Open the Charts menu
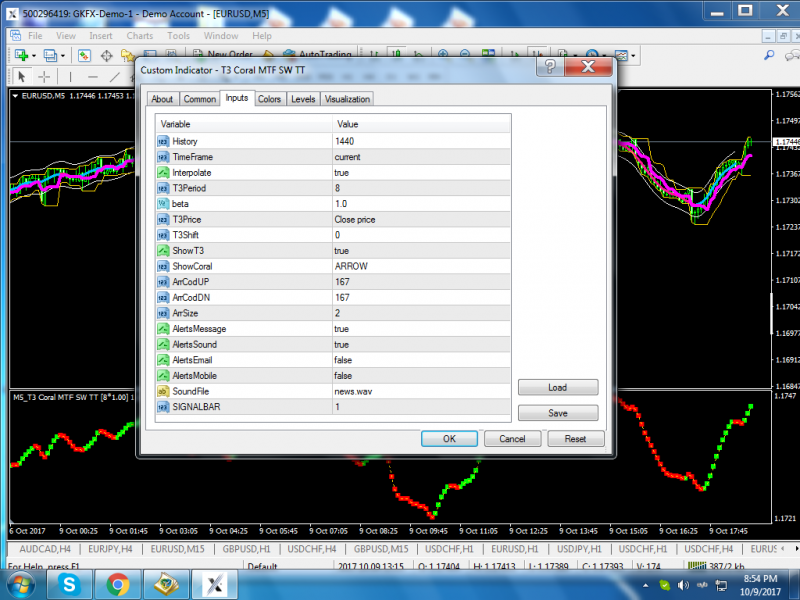Image resolution: width=800 pixels, height=600 pixels. click(x=140, y=36)
